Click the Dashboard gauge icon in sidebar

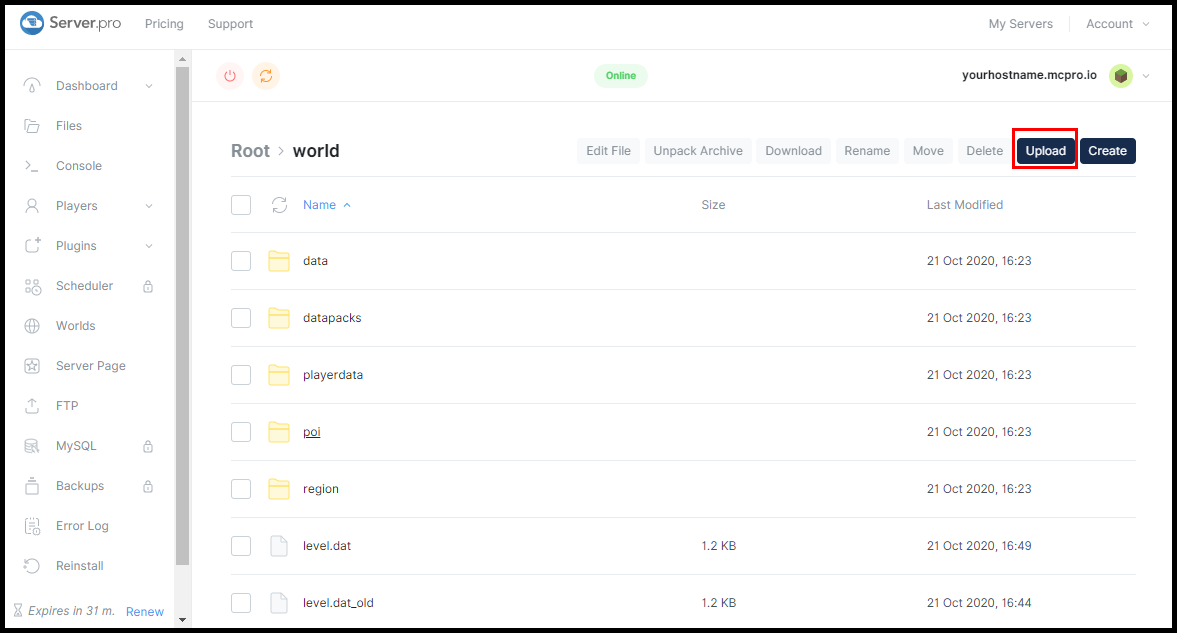coord(32,86)
